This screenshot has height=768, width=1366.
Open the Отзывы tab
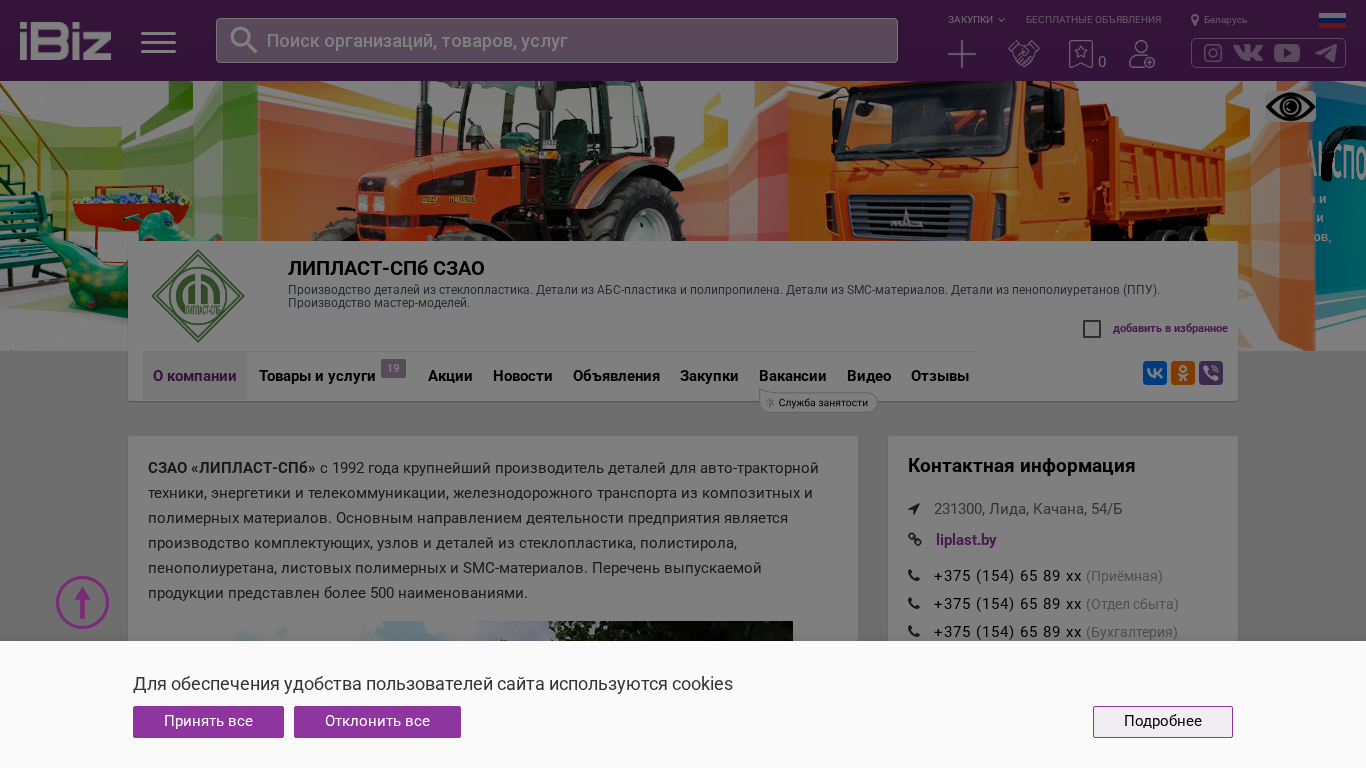[940, 376]
